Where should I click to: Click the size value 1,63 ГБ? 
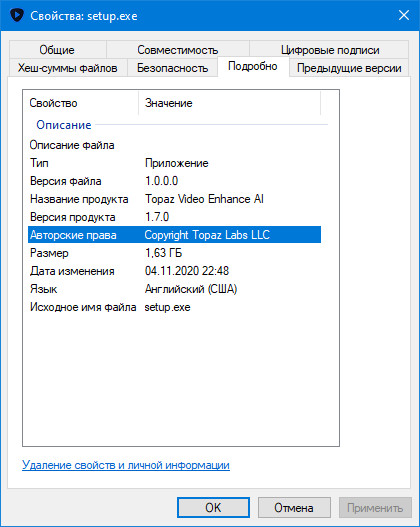pyautogui.click(x=163, y=253)
